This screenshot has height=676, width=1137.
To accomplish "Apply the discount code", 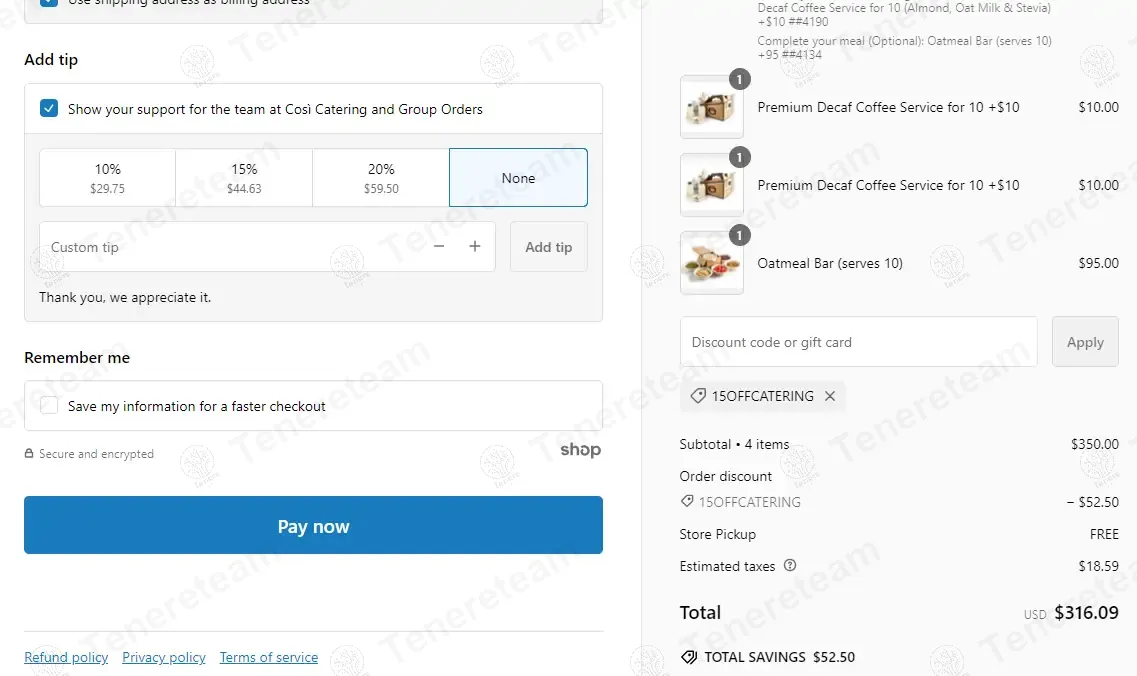I will click(x=1085, y=342).
